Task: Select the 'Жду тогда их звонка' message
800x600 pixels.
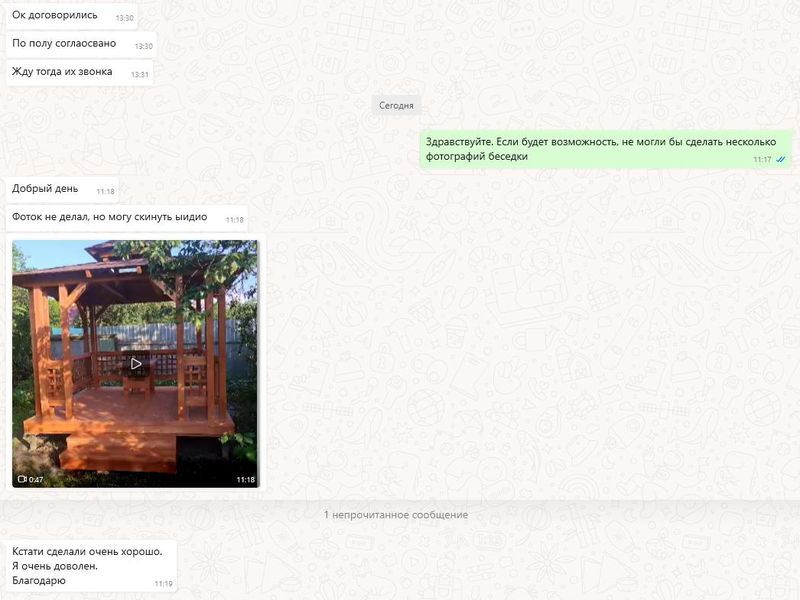Action: [79, 72]
